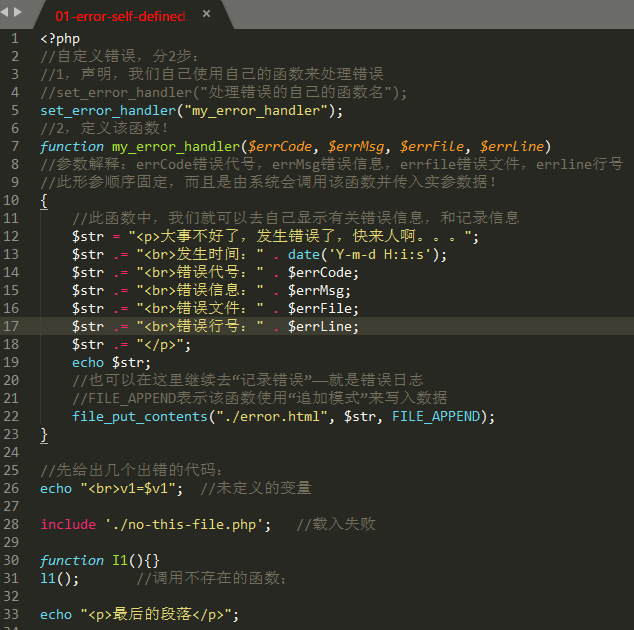634x630 pixels.
Task: Click file_put_contents function on line 22
Action: (x=139, y=417)
